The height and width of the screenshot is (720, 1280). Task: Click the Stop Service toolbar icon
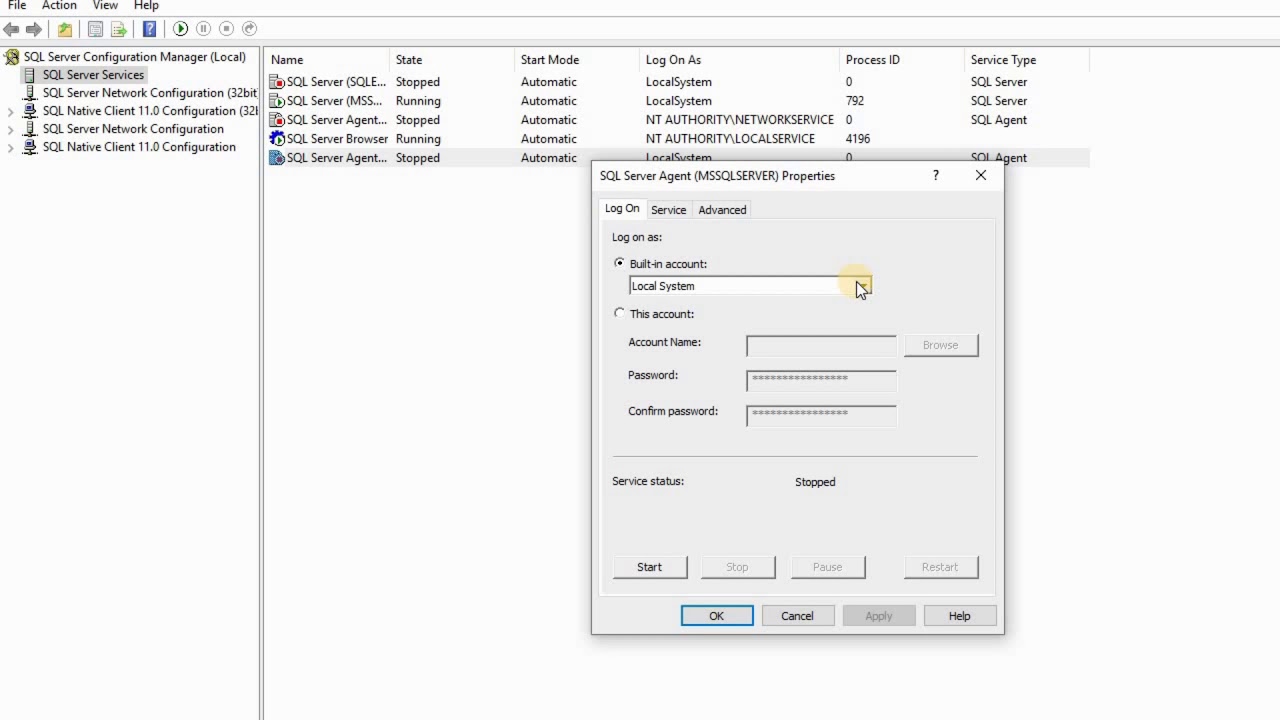pos(227,29)
